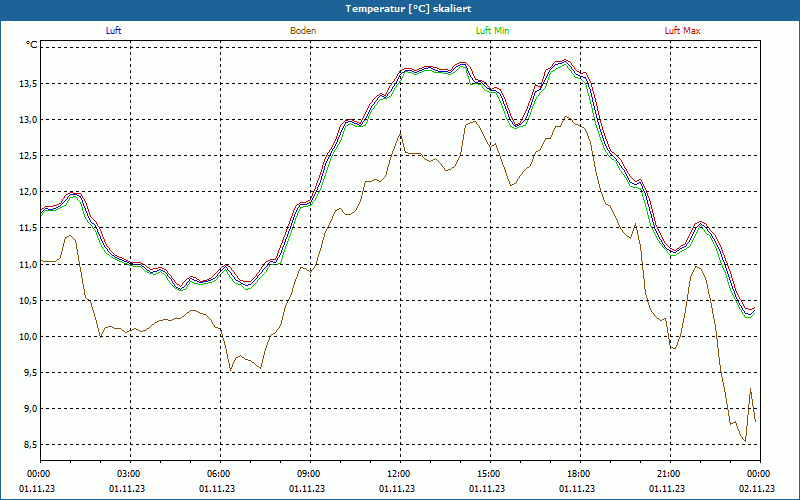Click the Luft Min legend label
This screenshot has height=500, width=800.
pyautogui.click(x=492, y=31)
